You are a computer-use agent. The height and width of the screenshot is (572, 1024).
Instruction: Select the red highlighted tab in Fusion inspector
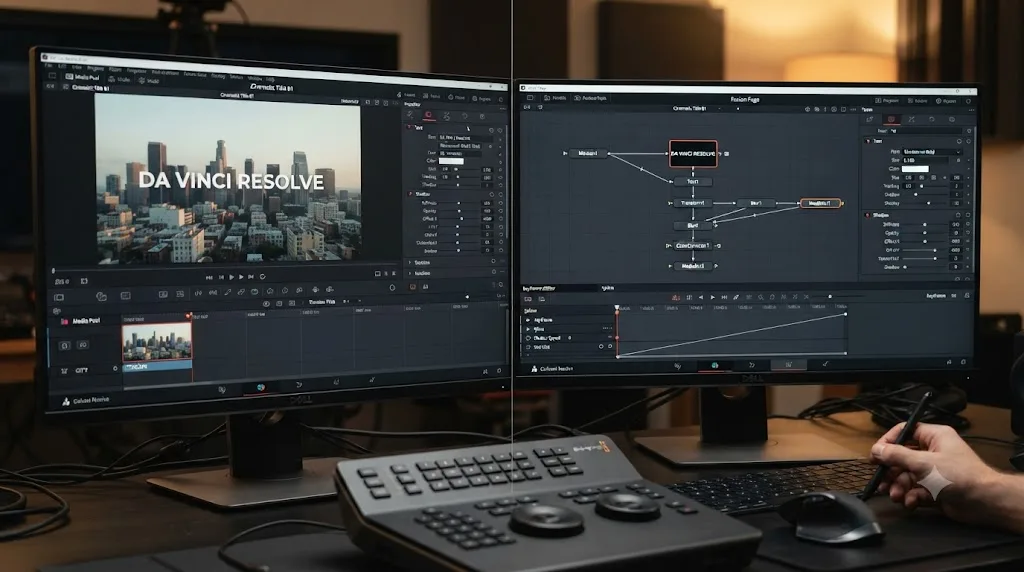point(891,119)
